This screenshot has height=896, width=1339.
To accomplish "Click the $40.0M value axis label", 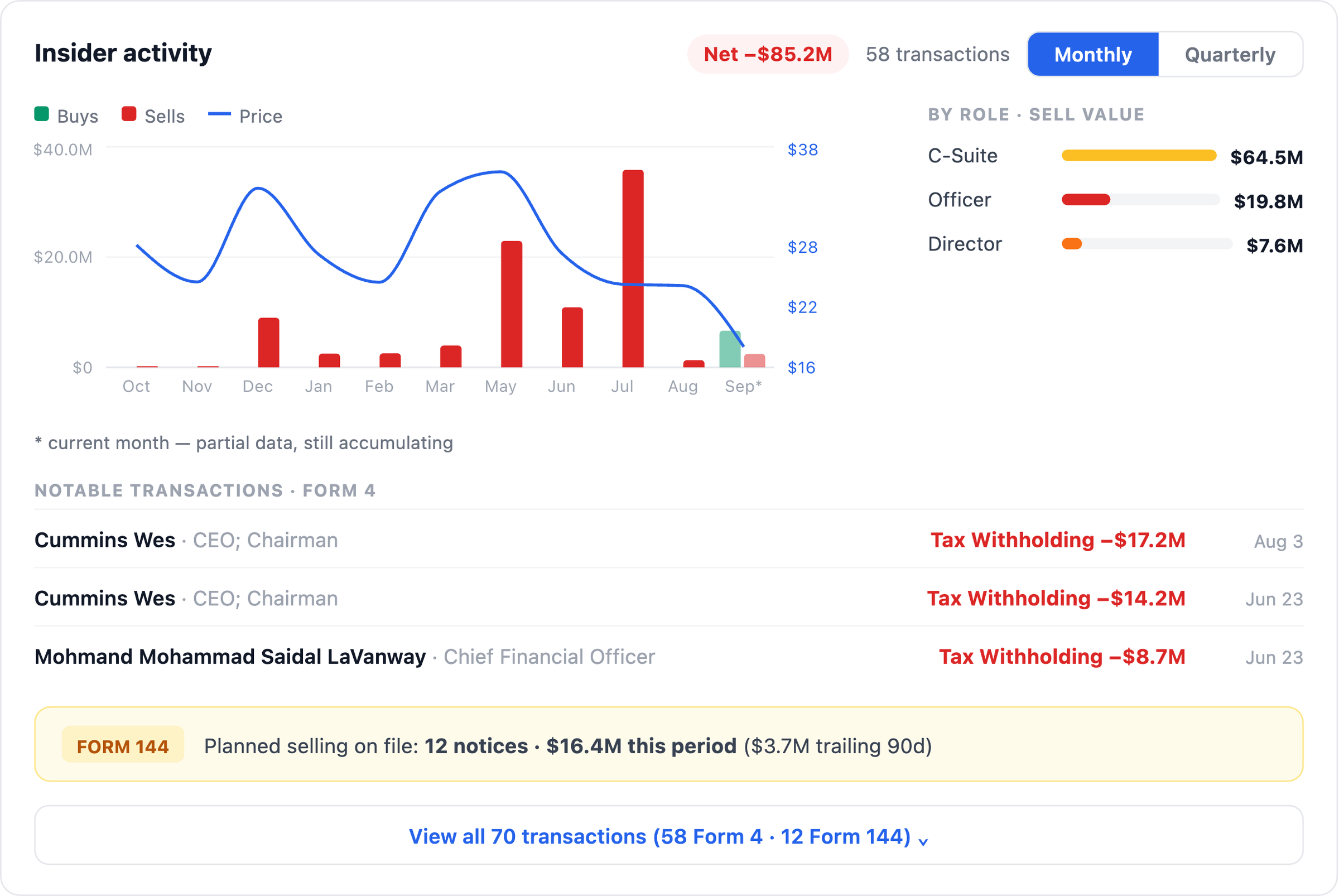I will [x=63, y=150].
